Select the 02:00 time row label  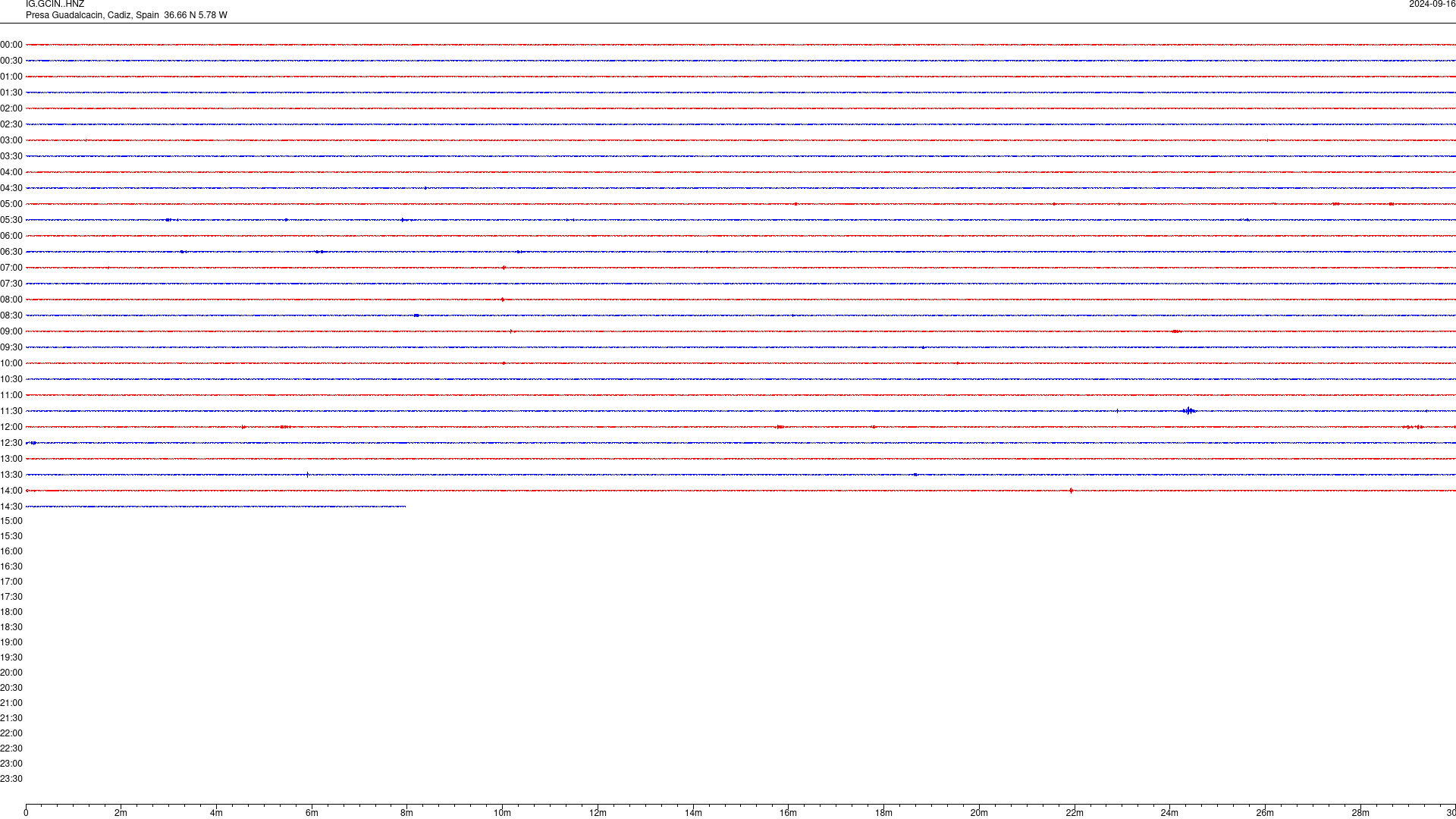coord(11,108)
